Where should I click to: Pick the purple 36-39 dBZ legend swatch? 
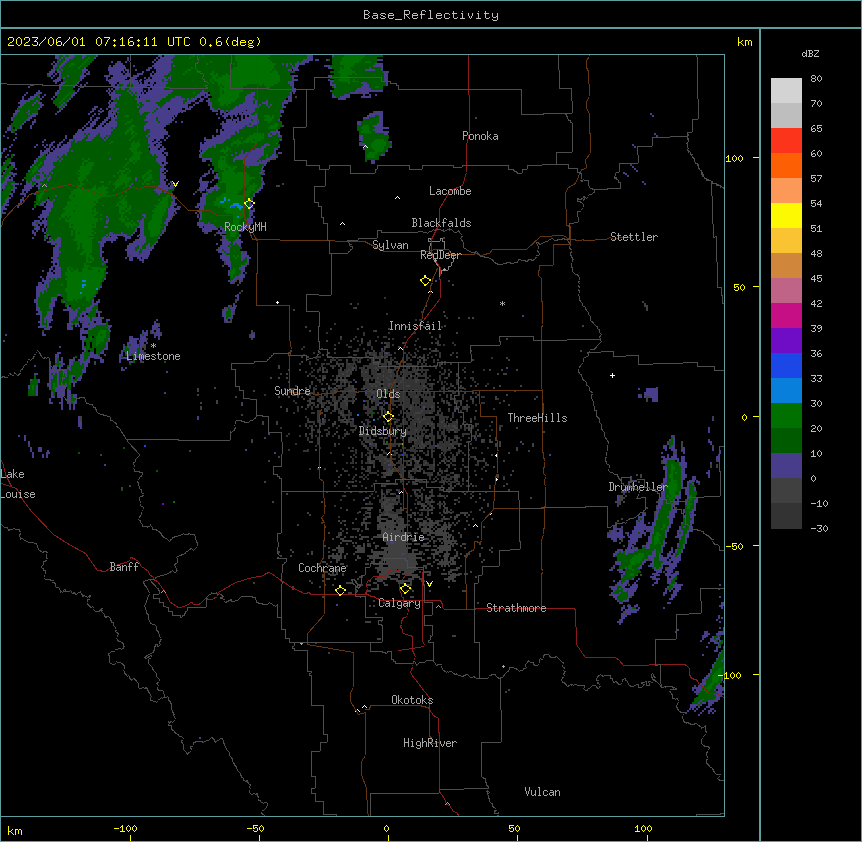(x=786, y=341)
